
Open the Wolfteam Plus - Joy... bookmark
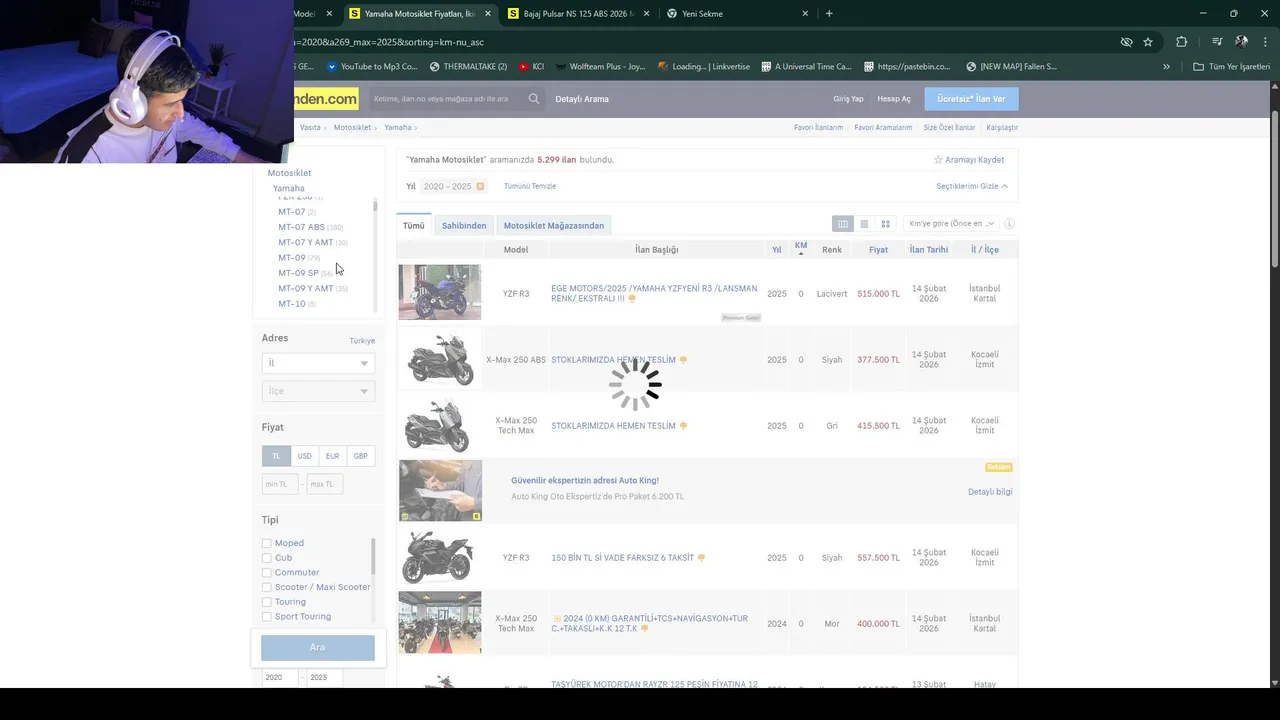tap(601, 67)
